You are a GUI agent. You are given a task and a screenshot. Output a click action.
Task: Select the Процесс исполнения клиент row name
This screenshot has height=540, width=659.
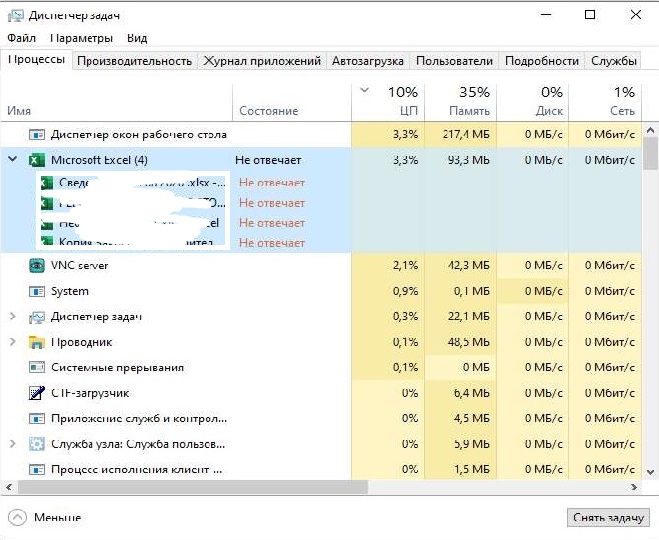click(136, 469)
